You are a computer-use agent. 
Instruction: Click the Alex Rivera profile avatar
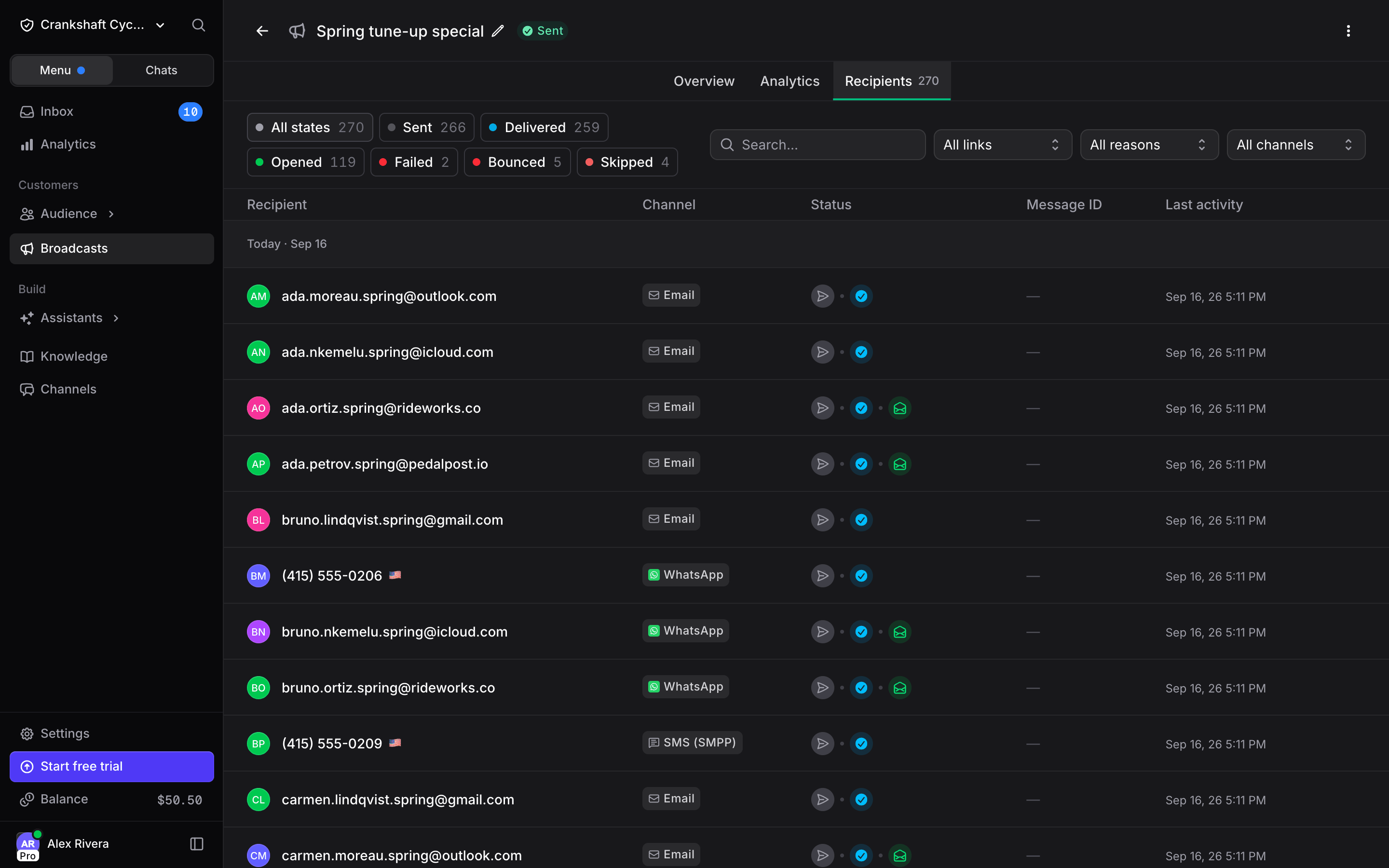(x=27, y=845)
